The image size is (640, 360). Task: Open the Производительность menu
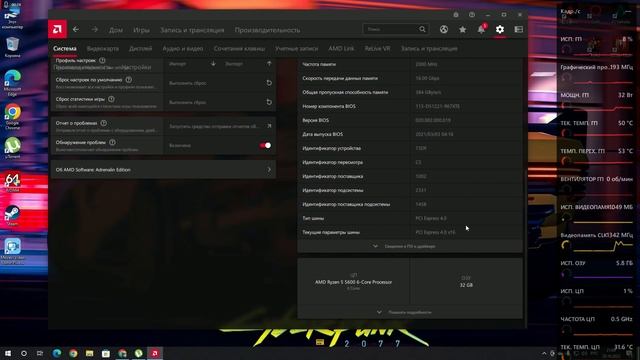267,30
